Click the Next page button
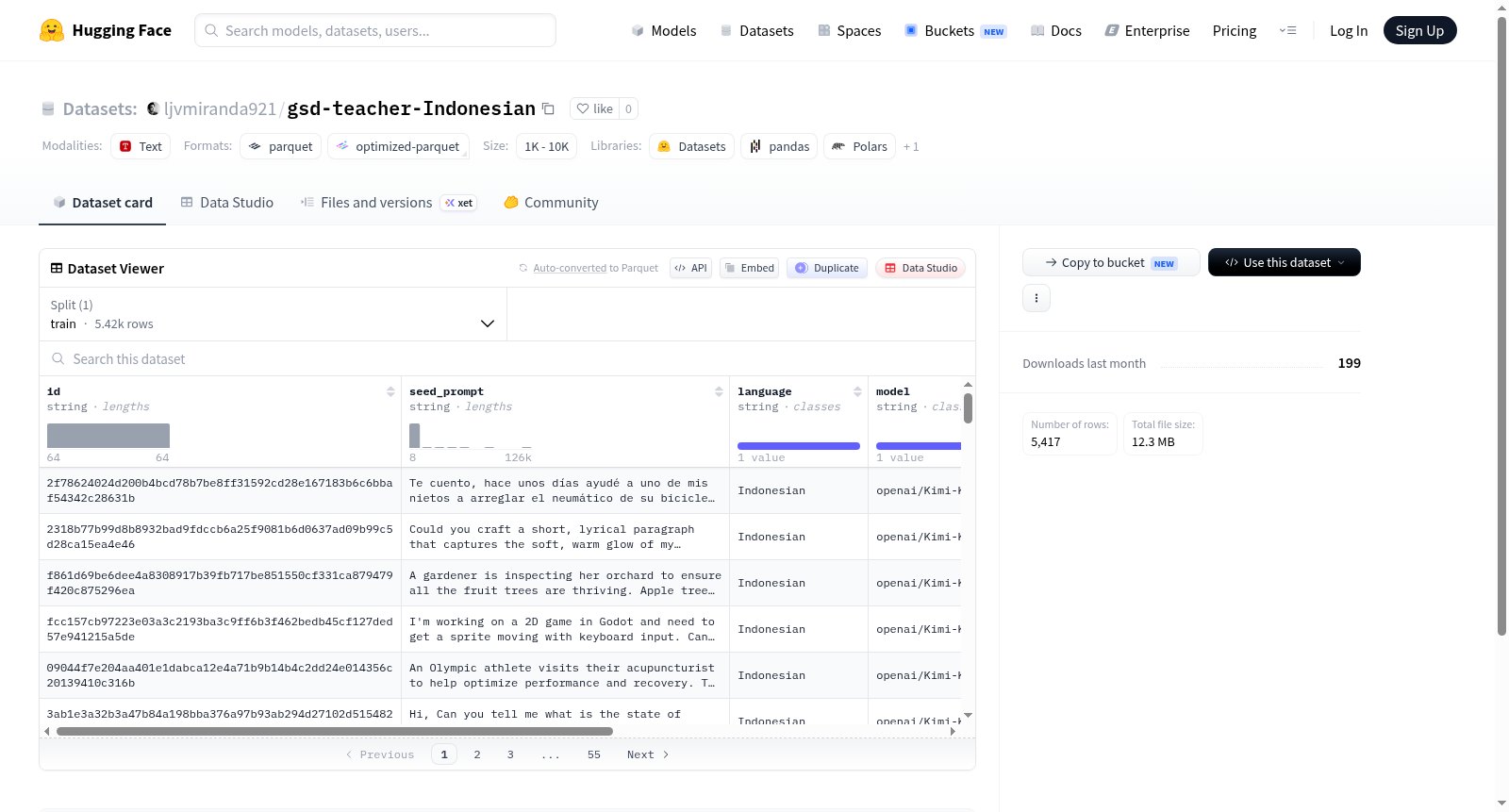This screenshot has height=812, width=1509. 648,754
